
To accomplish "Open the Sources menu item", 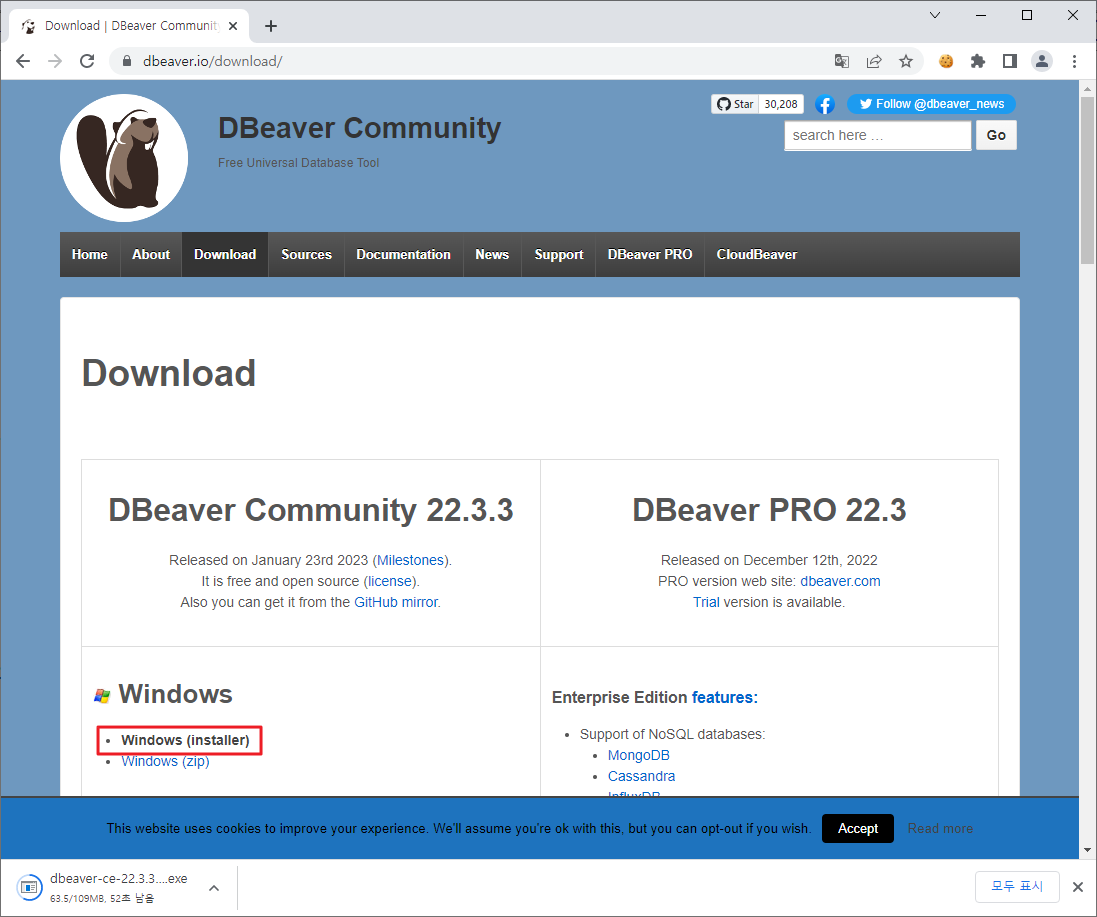I will 306,255.
